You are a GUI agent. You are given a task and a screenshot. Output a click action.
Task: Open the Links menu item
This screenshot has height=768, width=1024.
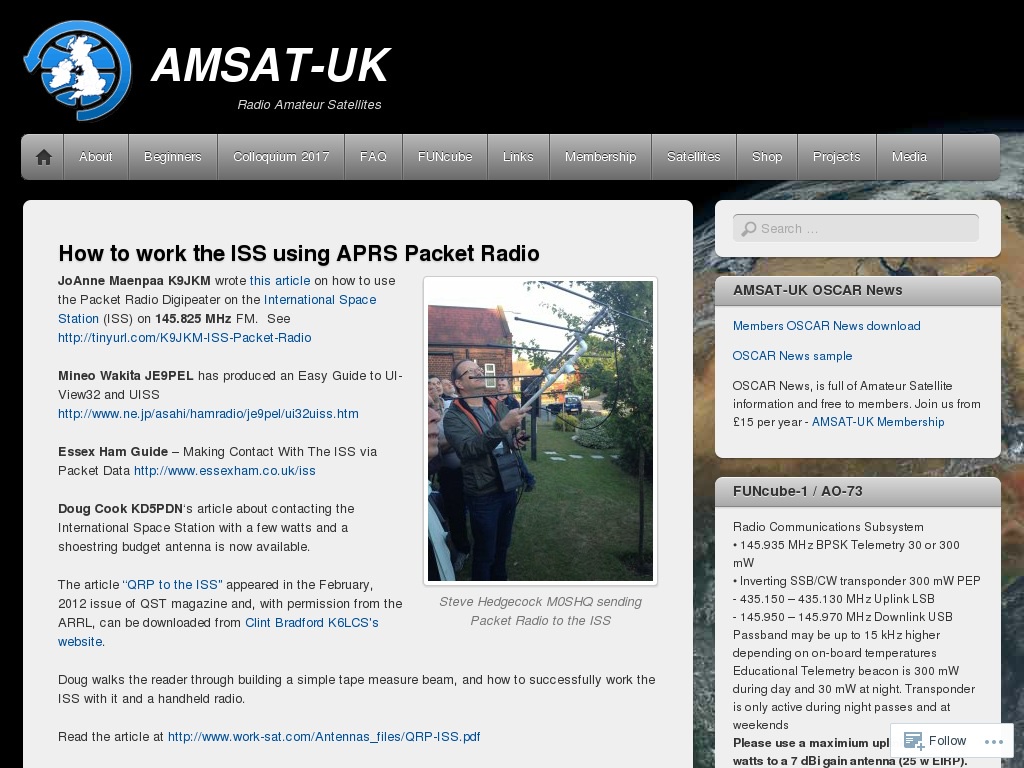pos(518,157)
